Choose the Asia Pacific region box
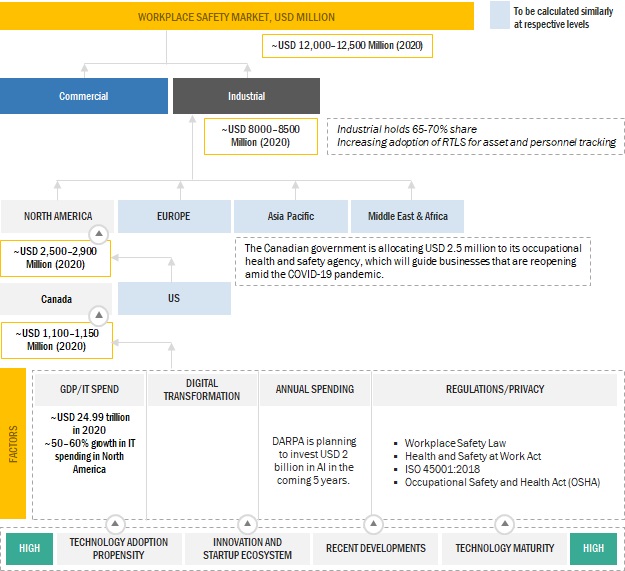 (290, 216)
